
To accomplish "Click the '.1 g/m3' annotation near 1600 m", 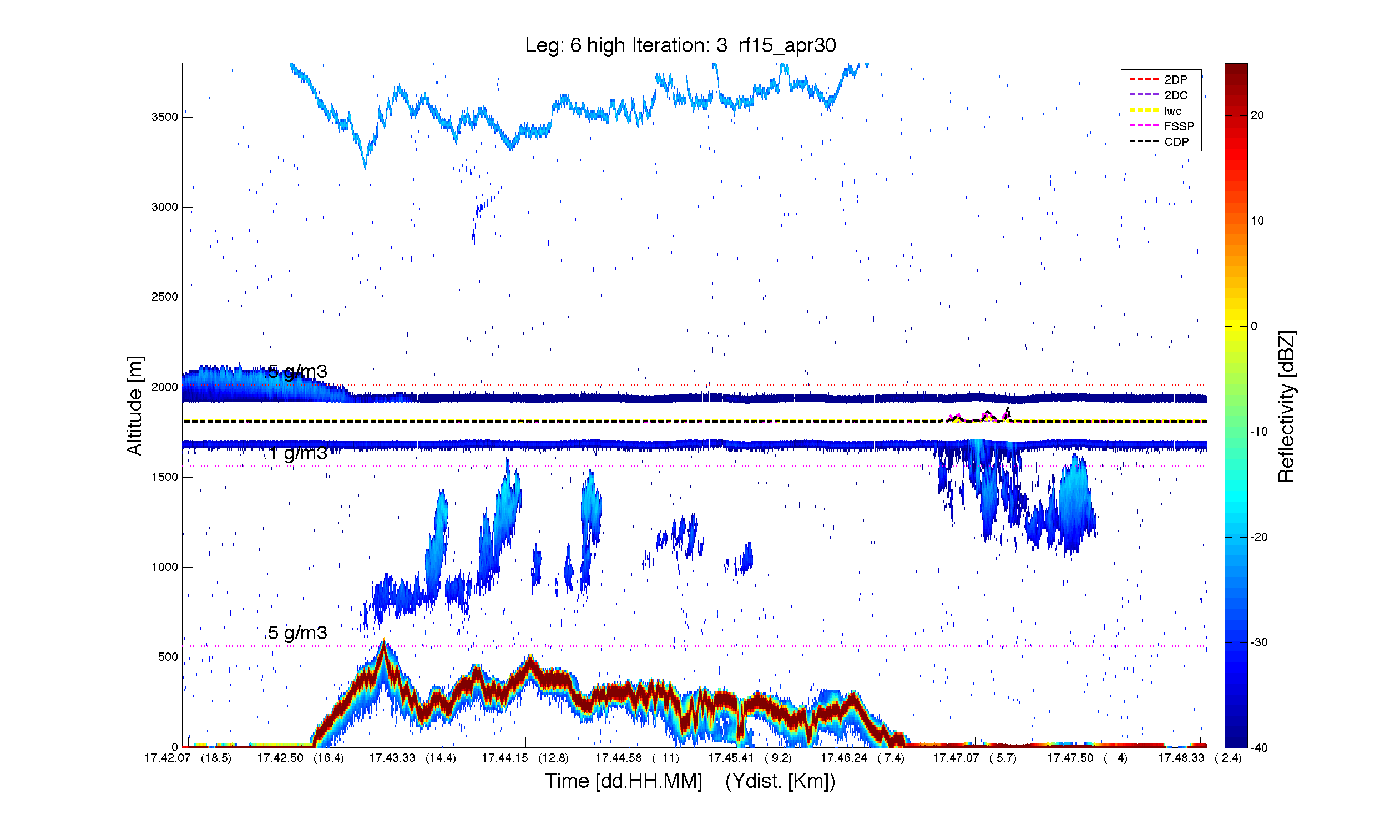I will coord(296,453).
